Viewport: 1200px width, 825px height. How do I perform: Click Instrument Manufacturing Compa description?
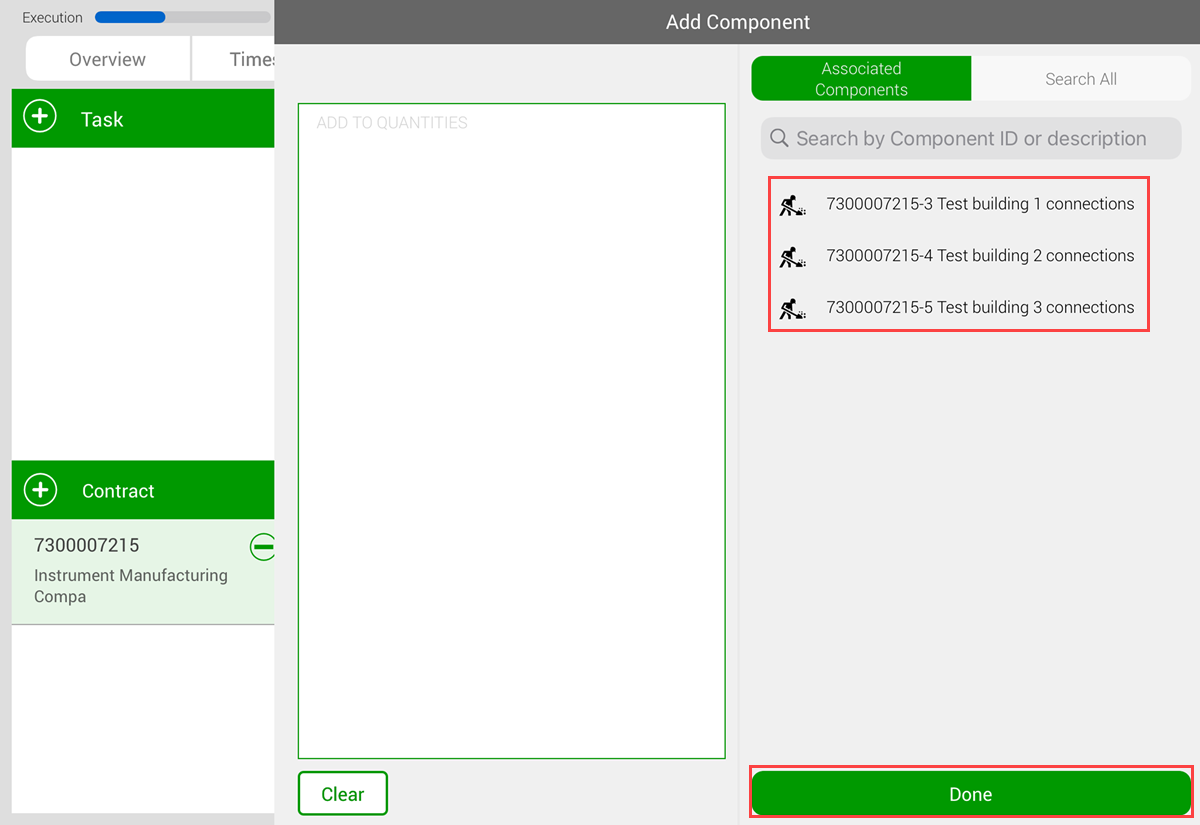click(x=131, y=586)
